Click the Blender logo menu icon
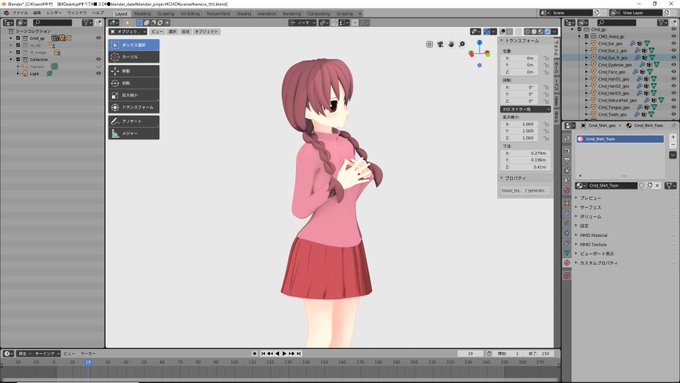This screenshot has width=680, height=383. (x=6, y=13)
